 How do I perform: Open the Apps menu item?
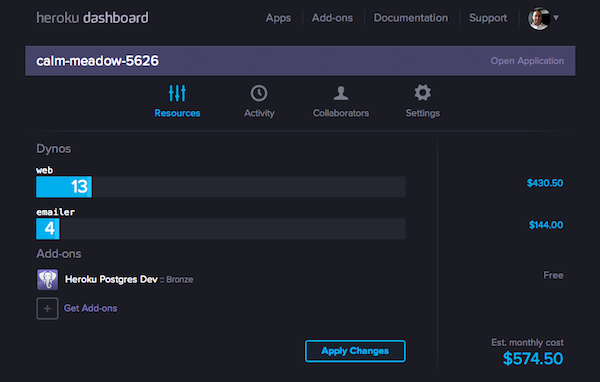pyautogui.click(x=278, y=18)
